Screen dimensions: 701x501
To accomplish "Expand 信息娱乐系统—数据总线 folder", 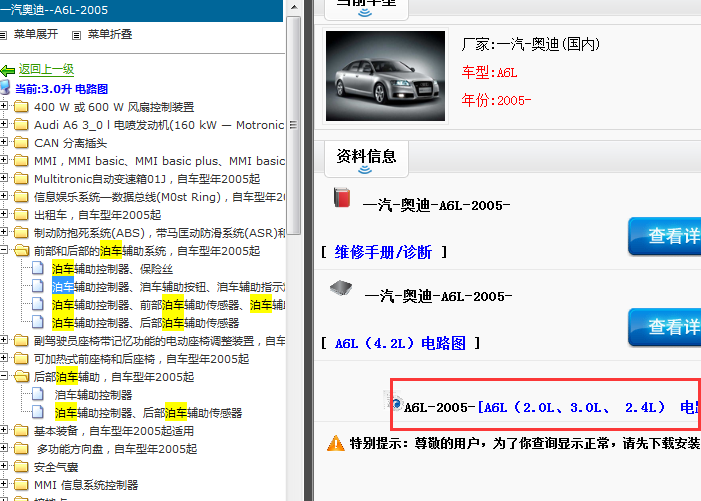I will [4, 196].
